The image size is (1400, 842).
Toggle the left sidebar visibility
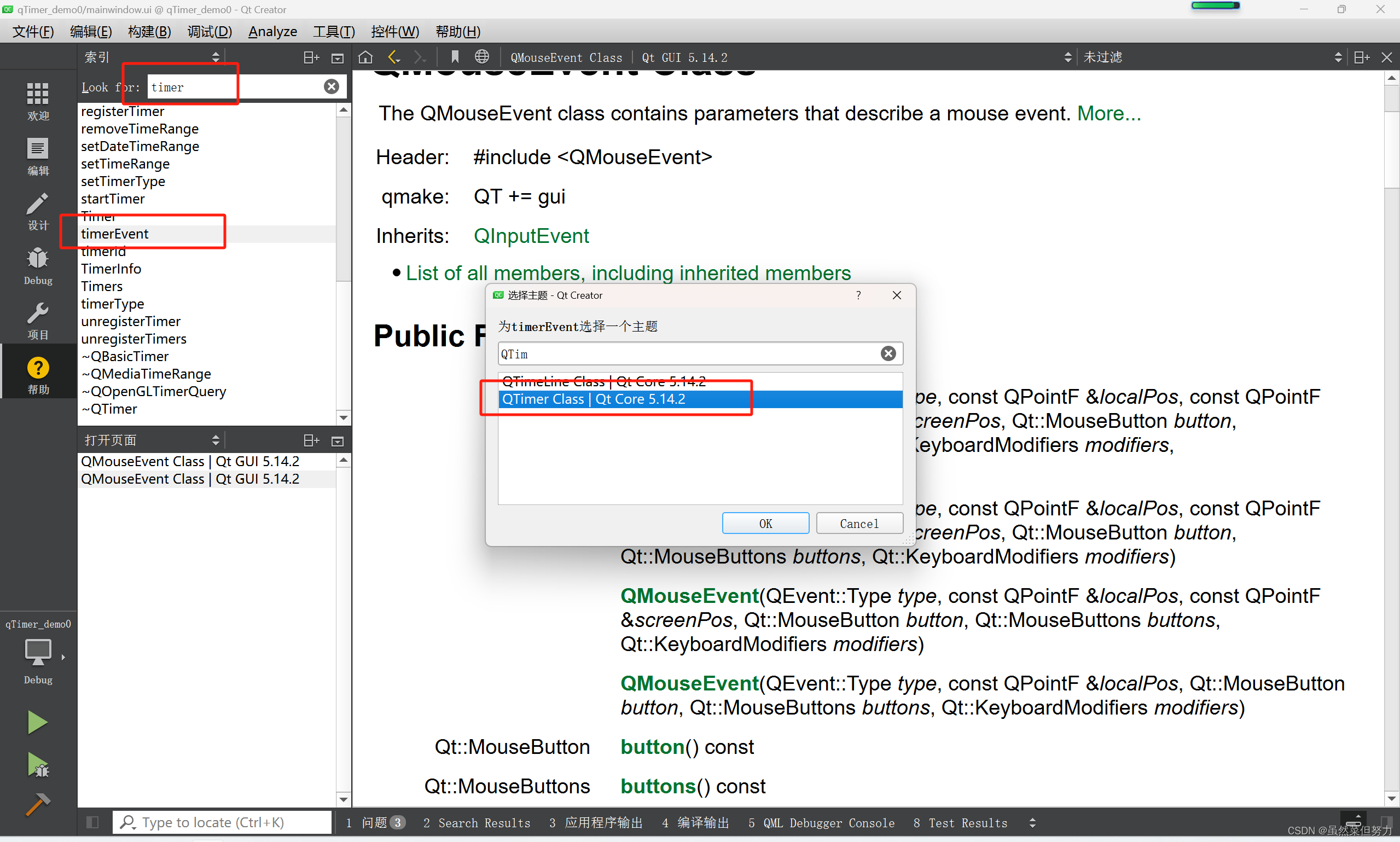tap(92, 822)
